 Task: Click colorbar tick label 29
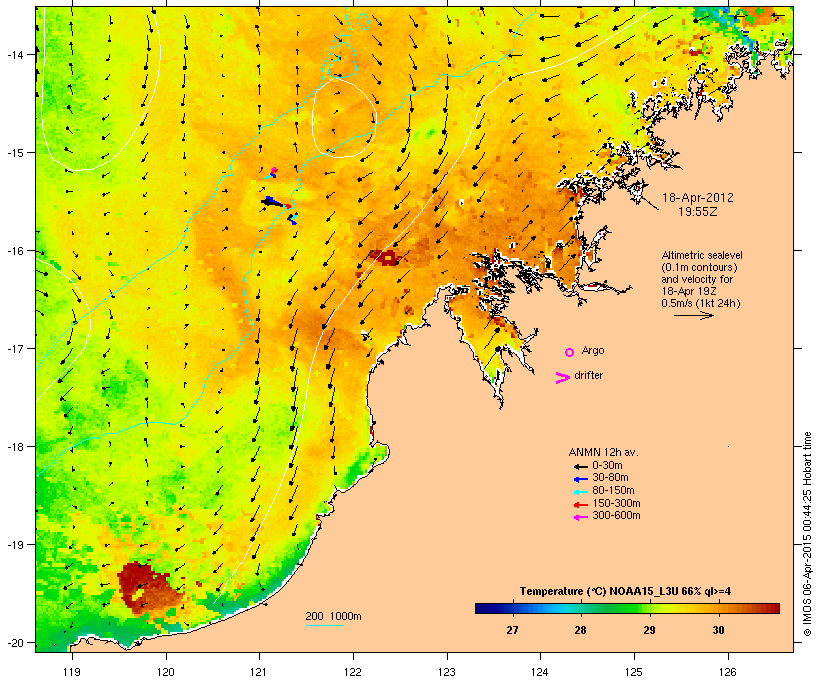point(650,630)
